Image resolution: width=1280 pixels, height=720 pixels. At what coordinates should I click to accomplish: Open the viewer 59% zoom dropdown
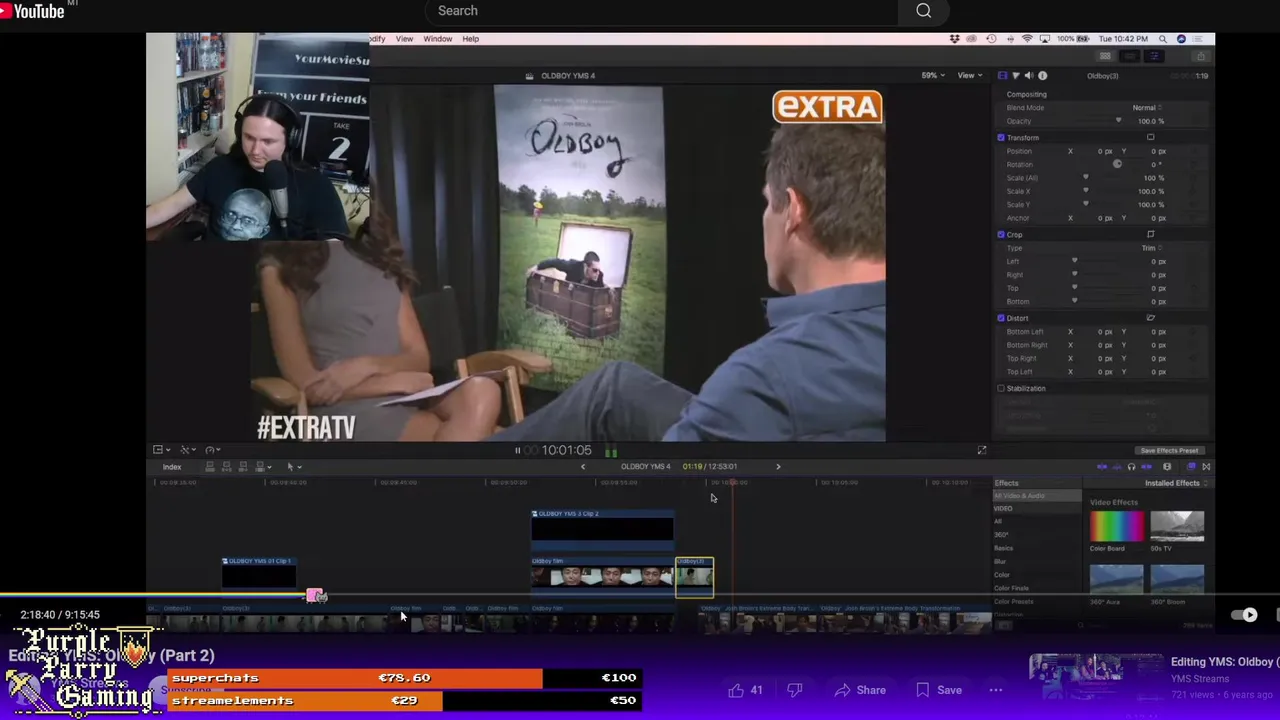point(932,76)
